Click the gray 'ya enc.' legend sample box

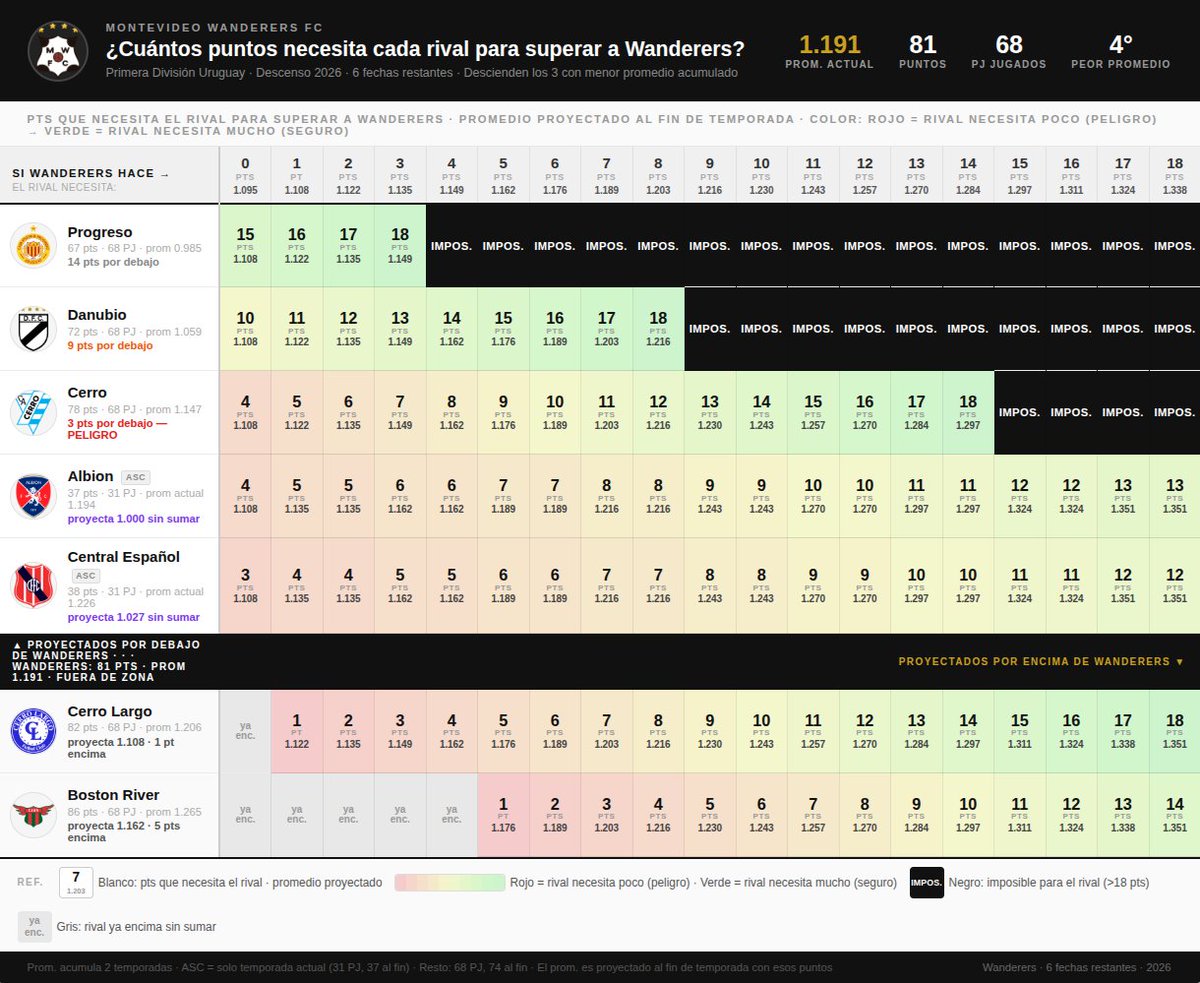34,927
